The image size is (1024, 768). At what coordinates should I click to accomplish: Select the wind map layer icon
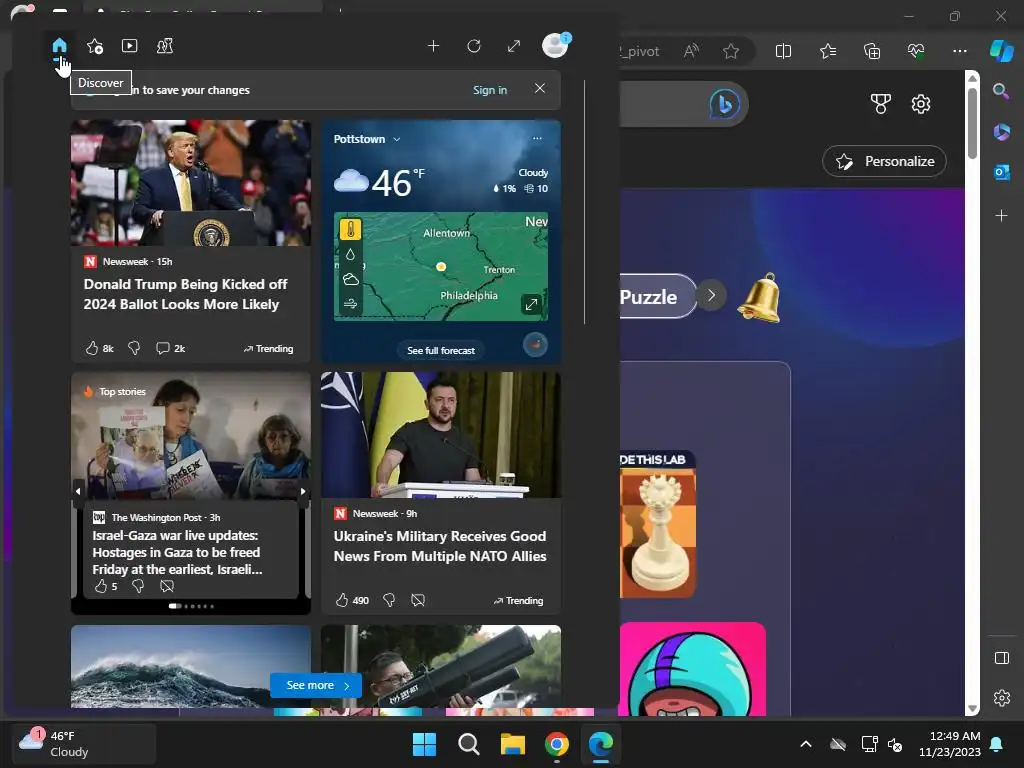point(351,304)
